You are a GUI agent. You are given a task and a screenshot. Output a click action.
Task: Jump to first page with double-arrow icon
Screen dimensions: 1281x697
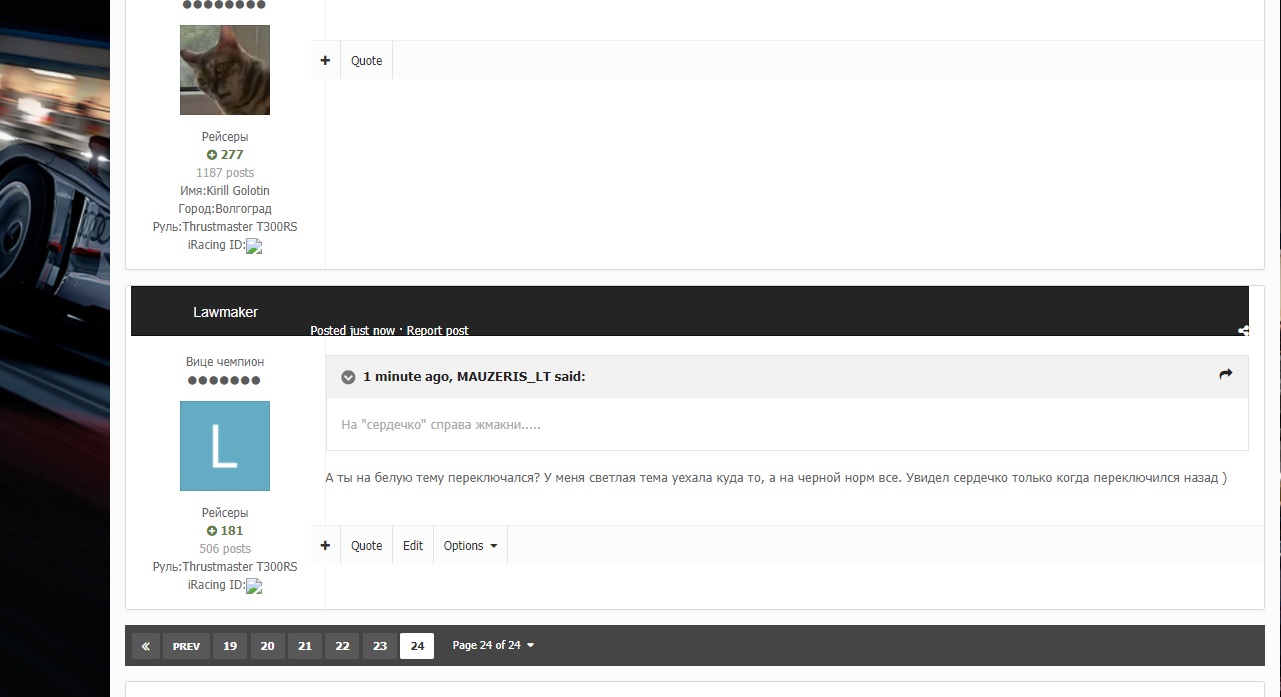(x=145, y=646)
